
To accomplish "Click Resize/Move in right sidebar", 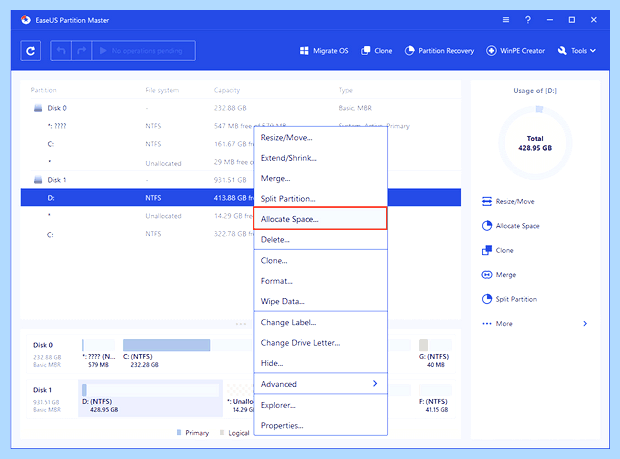I will 508,201.
